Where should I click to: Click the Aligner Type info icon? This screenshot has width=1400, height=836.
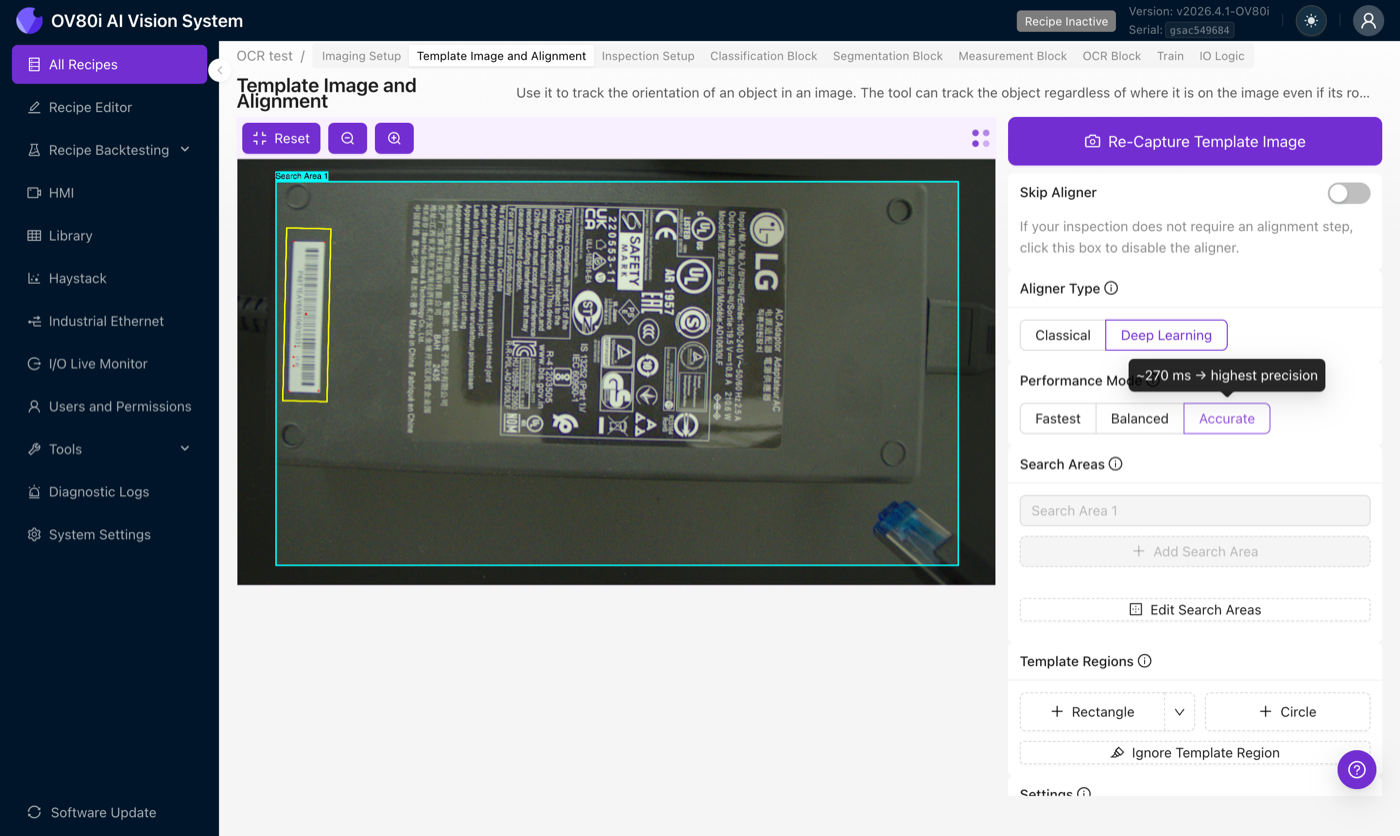point(1111,288)
